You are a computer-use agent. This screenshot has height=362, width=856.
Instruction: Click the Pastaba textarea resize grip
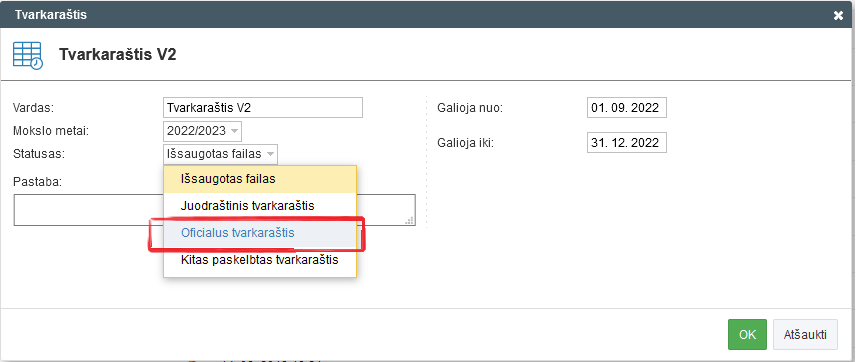[x=410, y=220]
